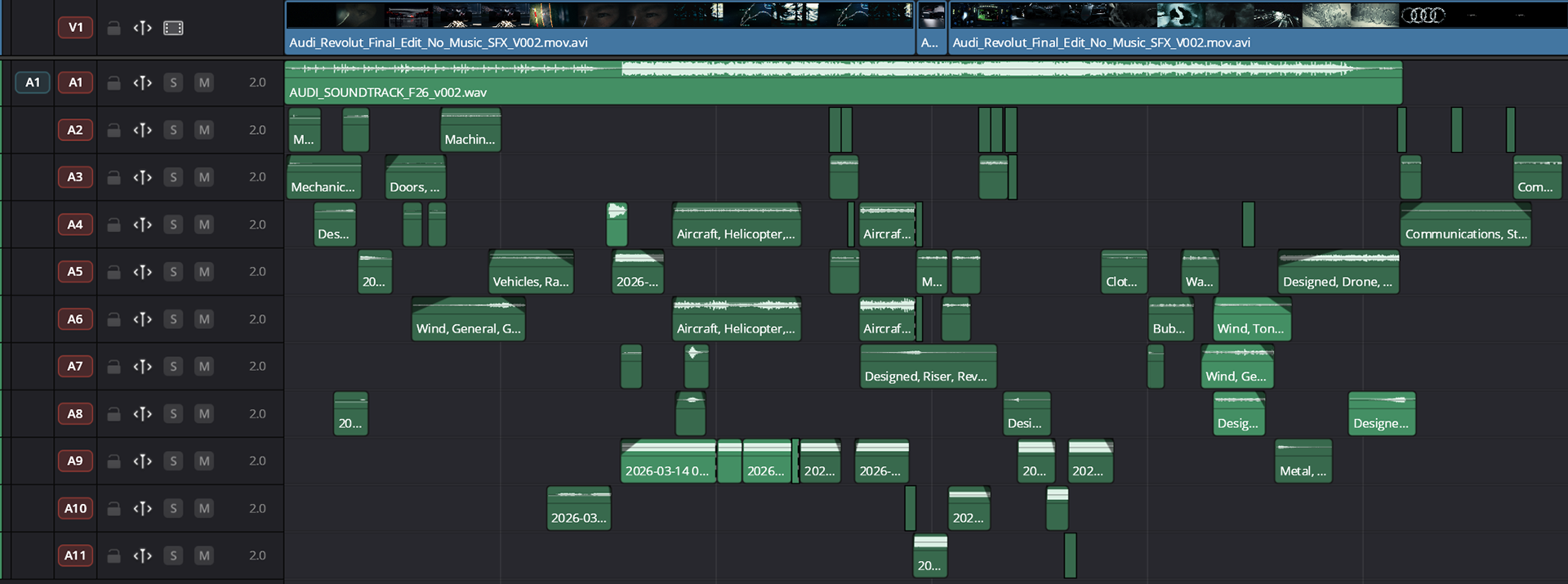
Task: Lock the A6 audio track
Action: coord(114,319)
